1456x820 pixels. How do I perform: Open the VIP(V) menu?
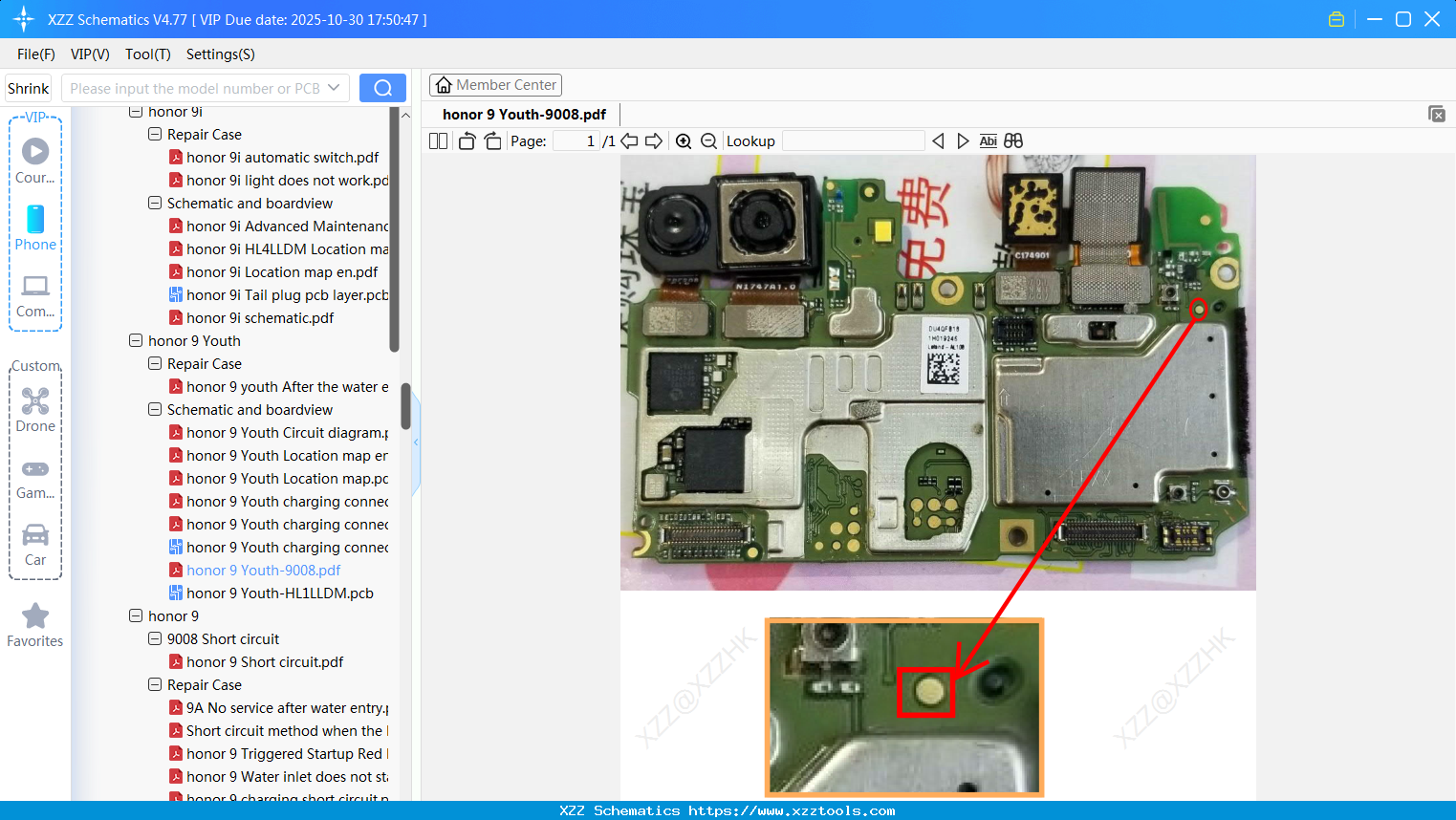click(x=90, y=54)
